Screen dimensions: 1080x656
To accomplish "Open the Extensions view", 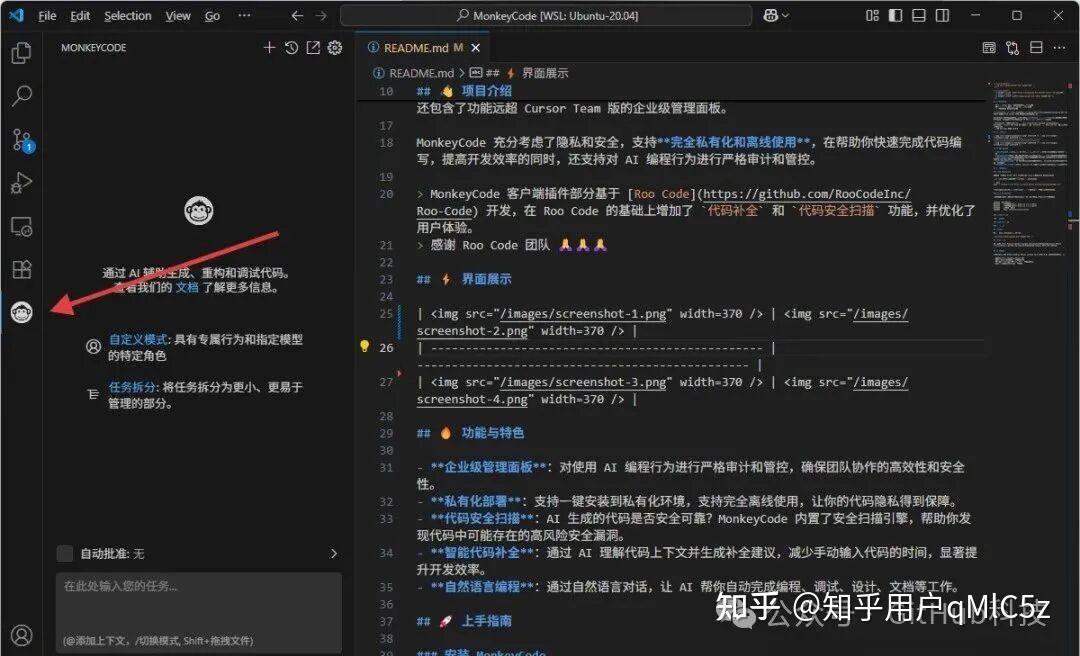I will (22, 269).
